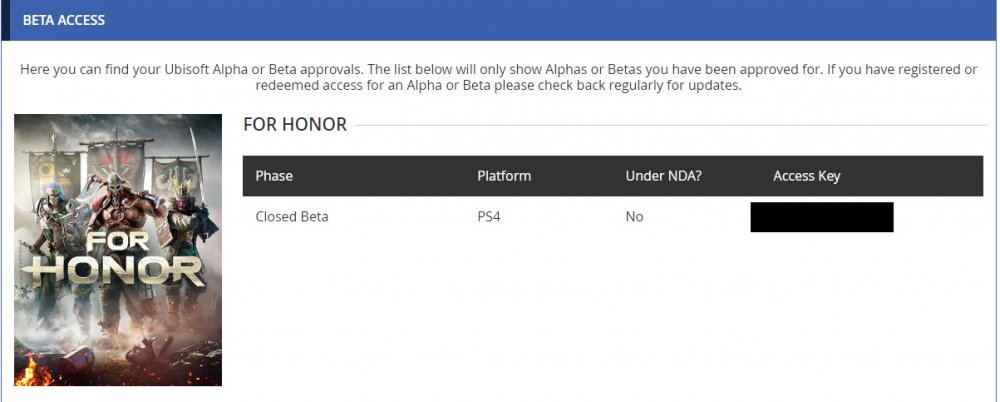
Task: Click the Under NDA? column header
Action: [663, 176]
